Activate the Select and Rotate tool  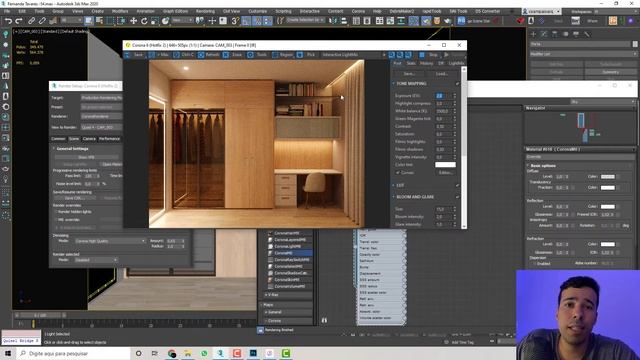tap(144, 20)
